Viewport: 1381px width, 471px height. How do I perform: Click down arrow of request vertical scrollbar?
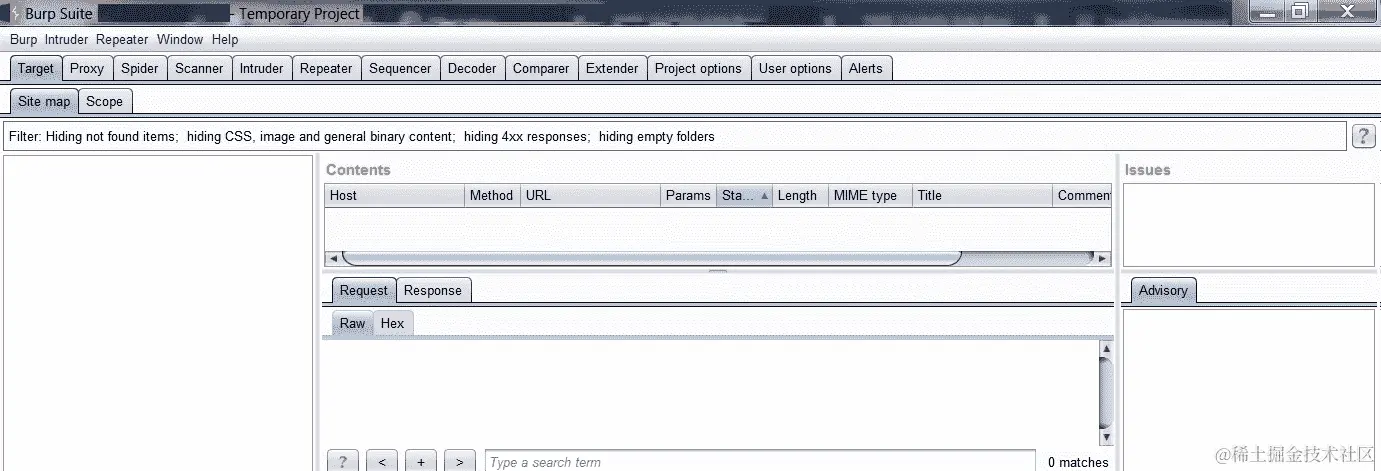[1106, 437]
